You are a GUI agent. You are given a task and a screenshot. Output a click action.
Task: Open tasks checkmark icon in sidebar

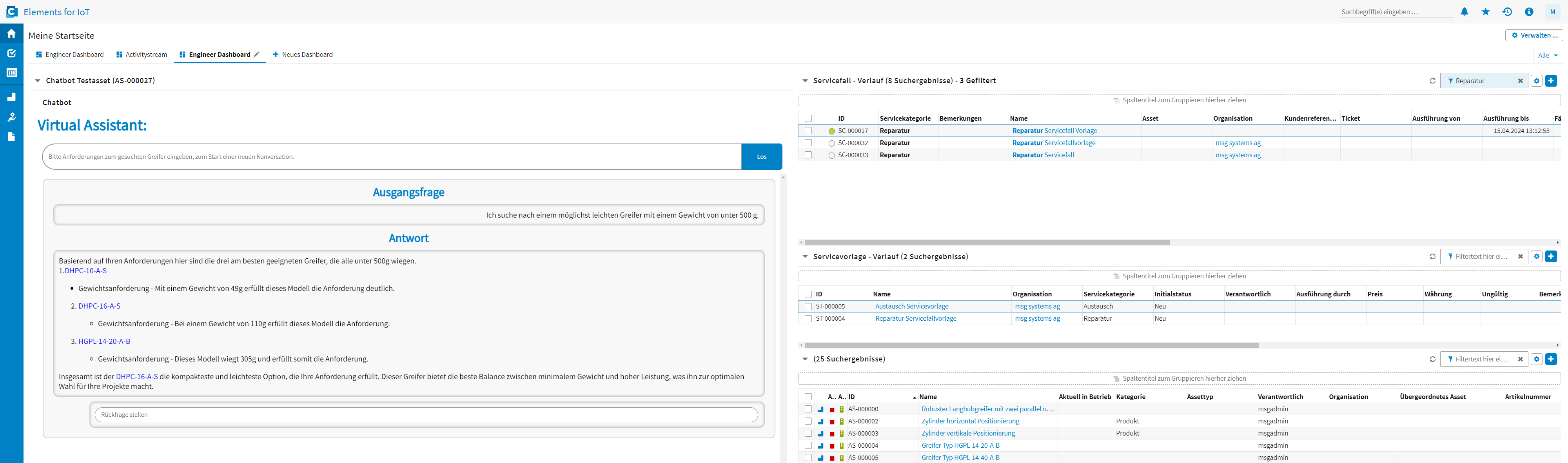12,54
